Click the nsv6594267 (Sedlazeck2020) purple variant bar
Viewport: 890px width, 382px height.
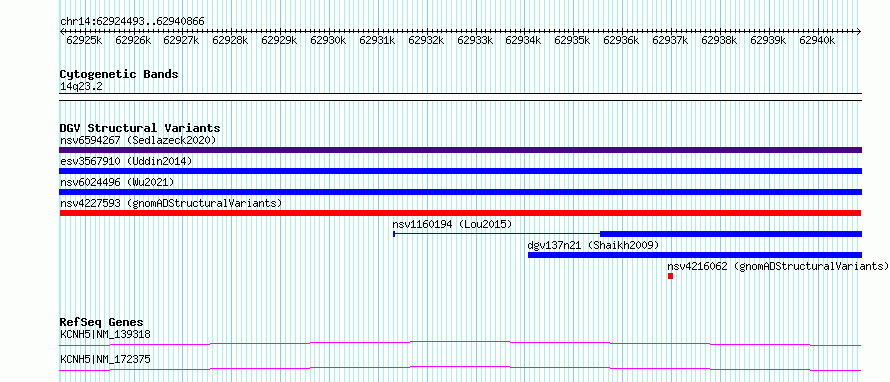tap(460, 150)
